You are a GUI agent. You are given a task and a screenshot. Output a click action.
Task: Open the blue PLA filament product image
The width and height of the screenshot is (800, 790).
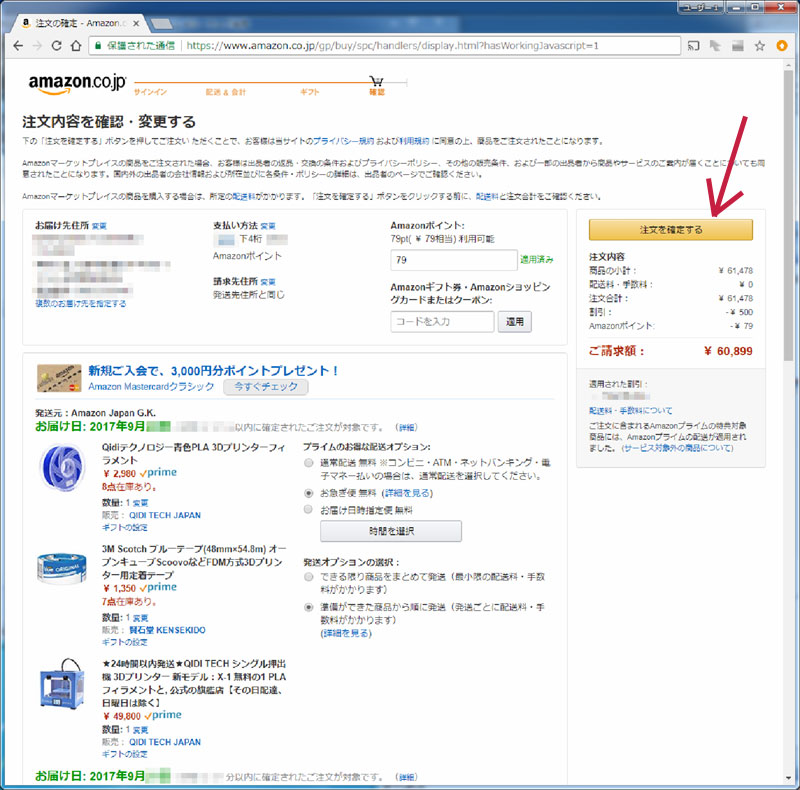63,467
